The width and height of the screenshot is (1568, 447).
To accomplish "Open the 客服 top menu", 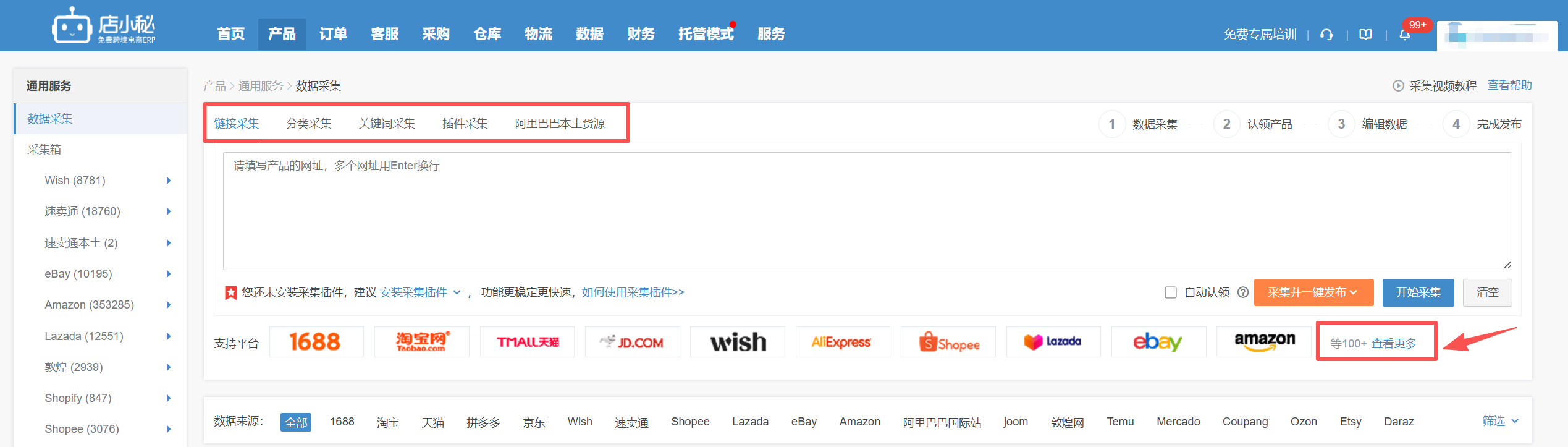I will click(x=385, y=34).
